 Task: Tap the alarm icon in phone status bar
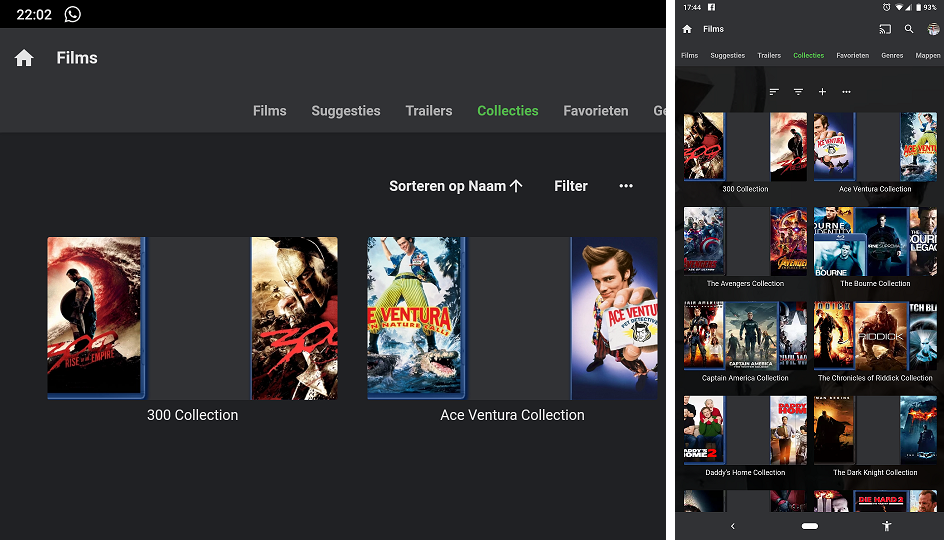tap(886, 7)
